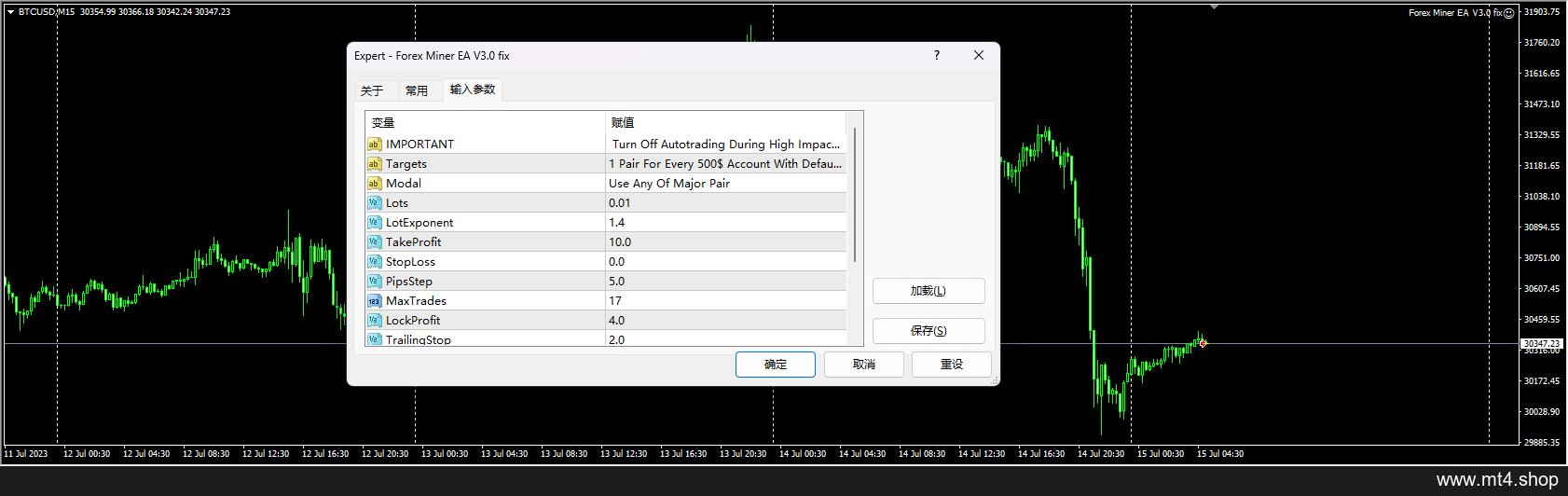Open the BTCUSD chart menu triangle
The image size is (1568, 496).
click(x=10, y=12)
